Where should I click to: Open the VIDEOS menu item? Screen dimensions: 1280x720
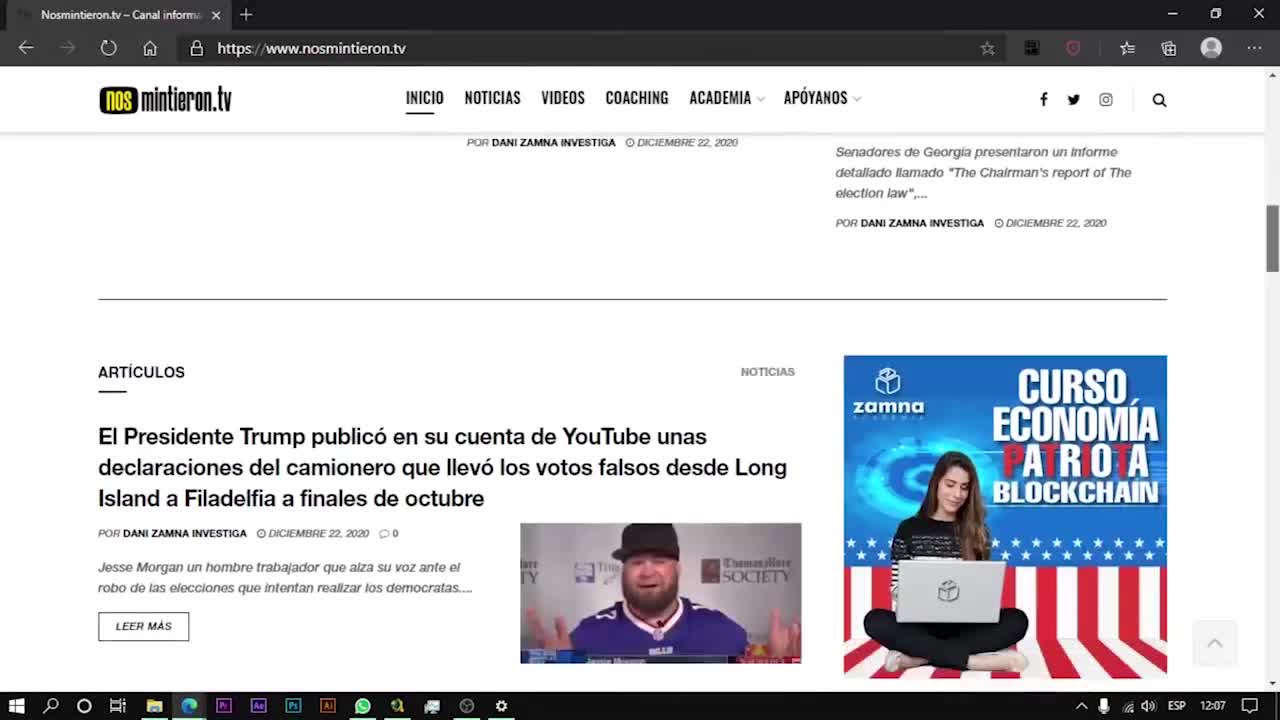coord(563,98)
